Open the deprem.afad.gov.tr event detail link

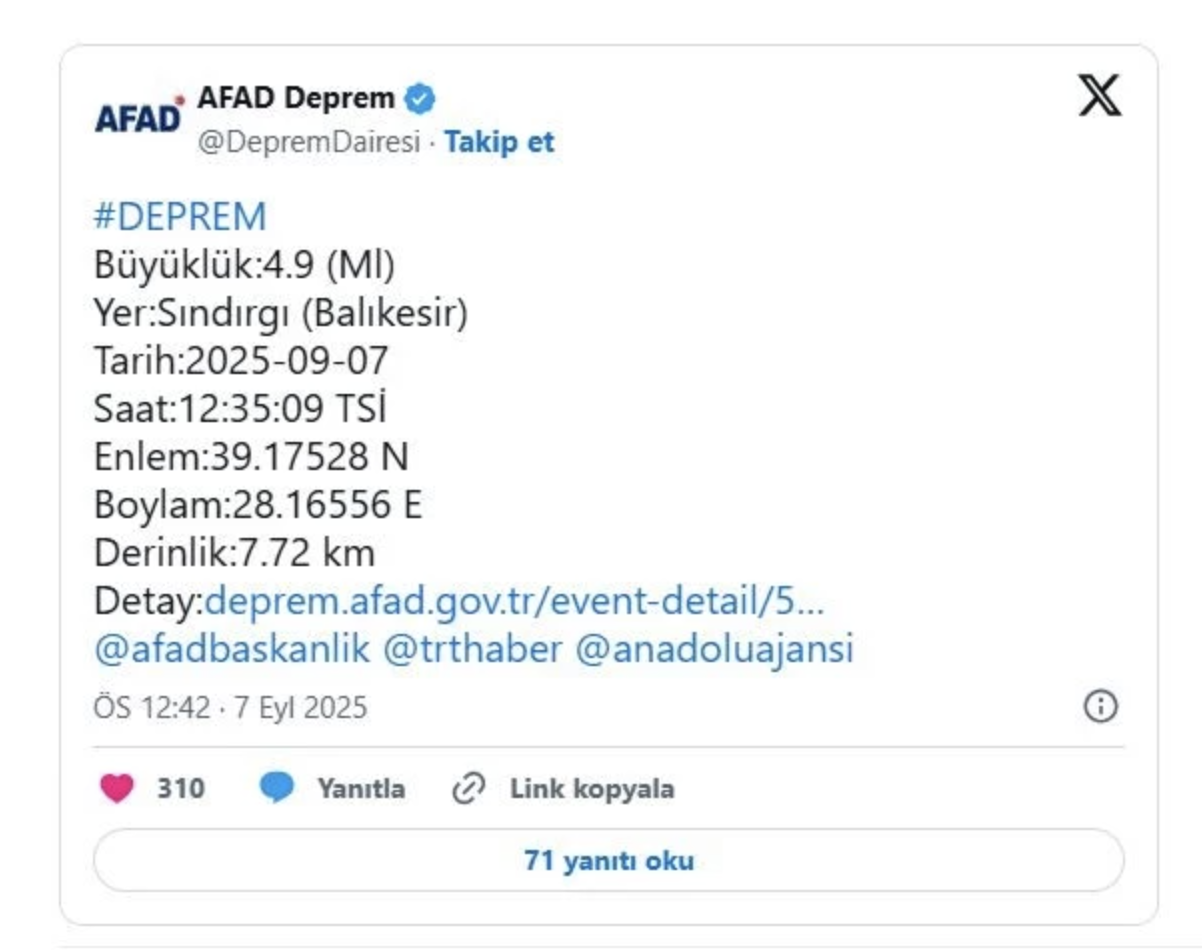pyautogui.click(x=514, y=602)
